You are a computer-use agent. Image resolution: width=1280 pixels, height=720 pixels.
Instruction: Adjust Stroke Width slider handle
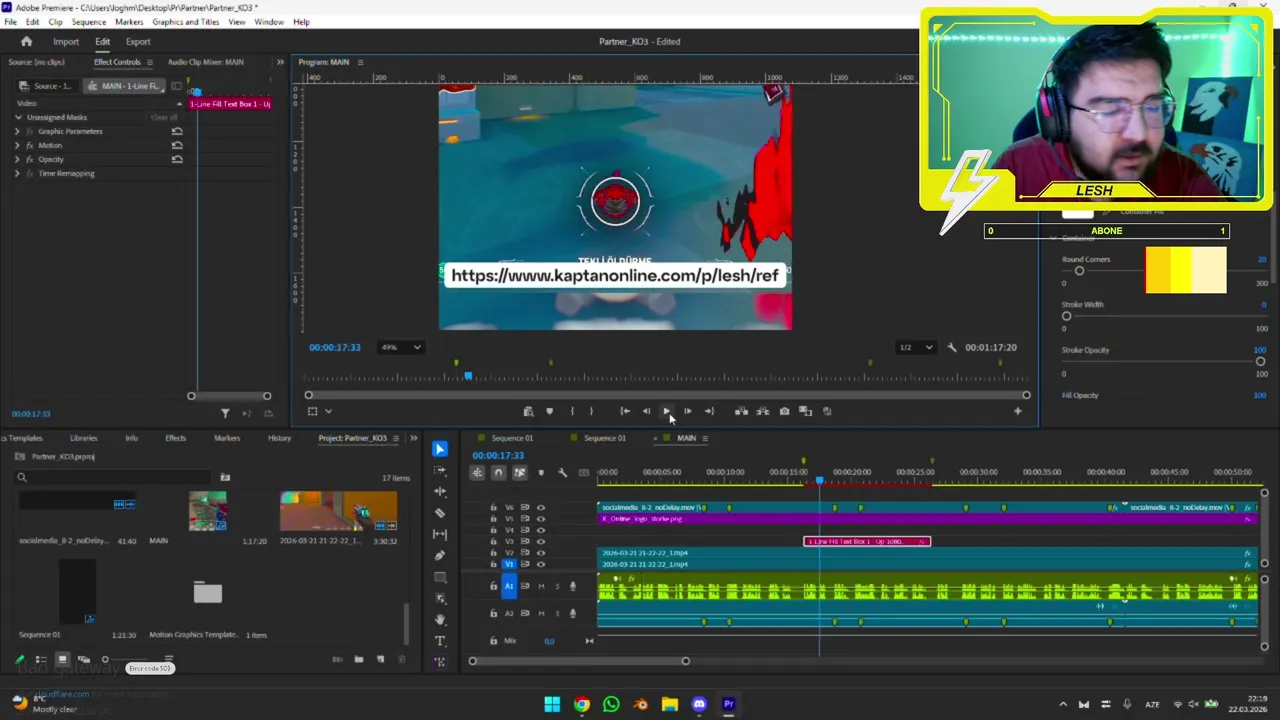coord(1066,316)
